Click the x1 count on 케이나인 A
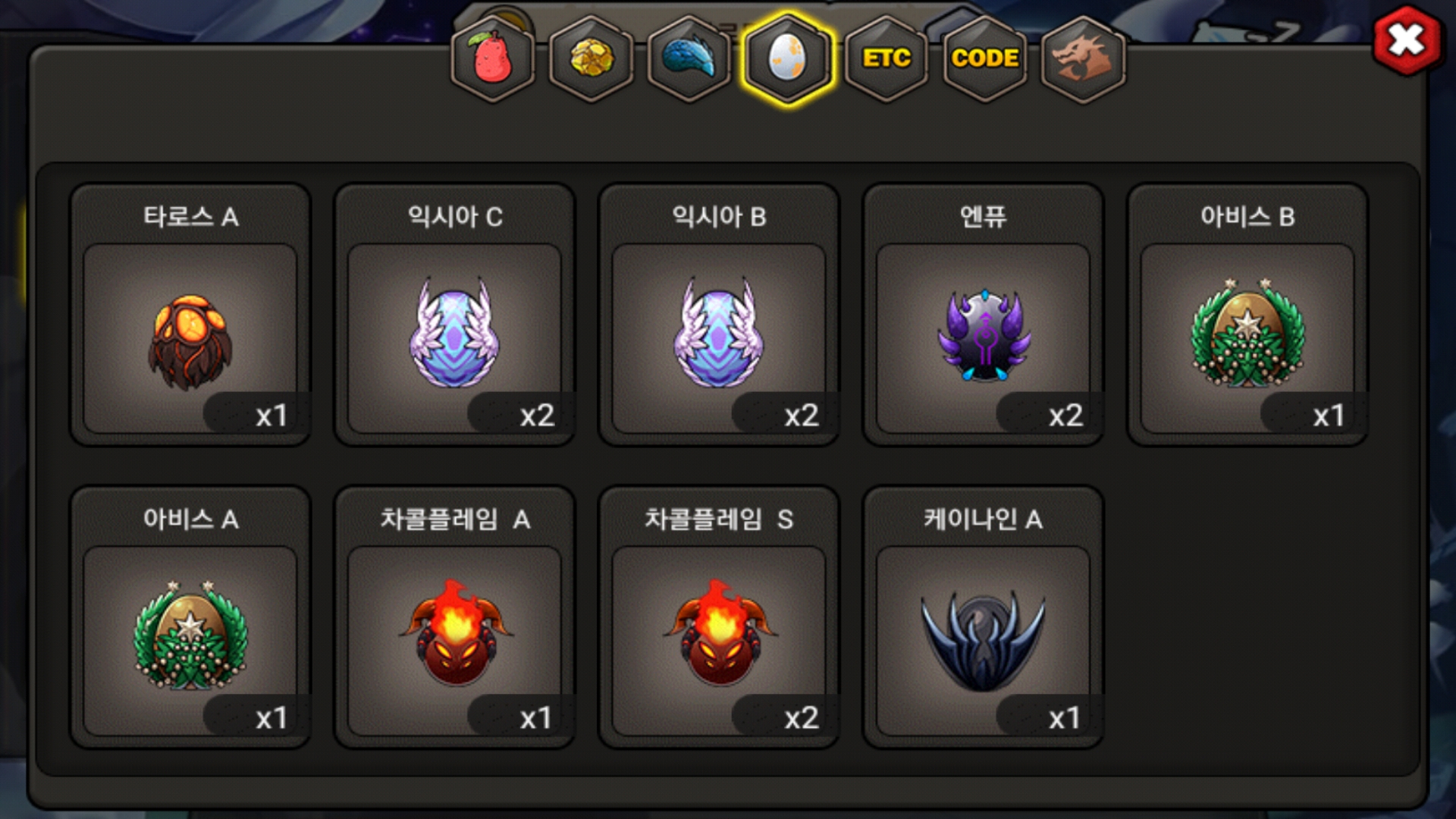1456x819 pixels. point(1064,717)
